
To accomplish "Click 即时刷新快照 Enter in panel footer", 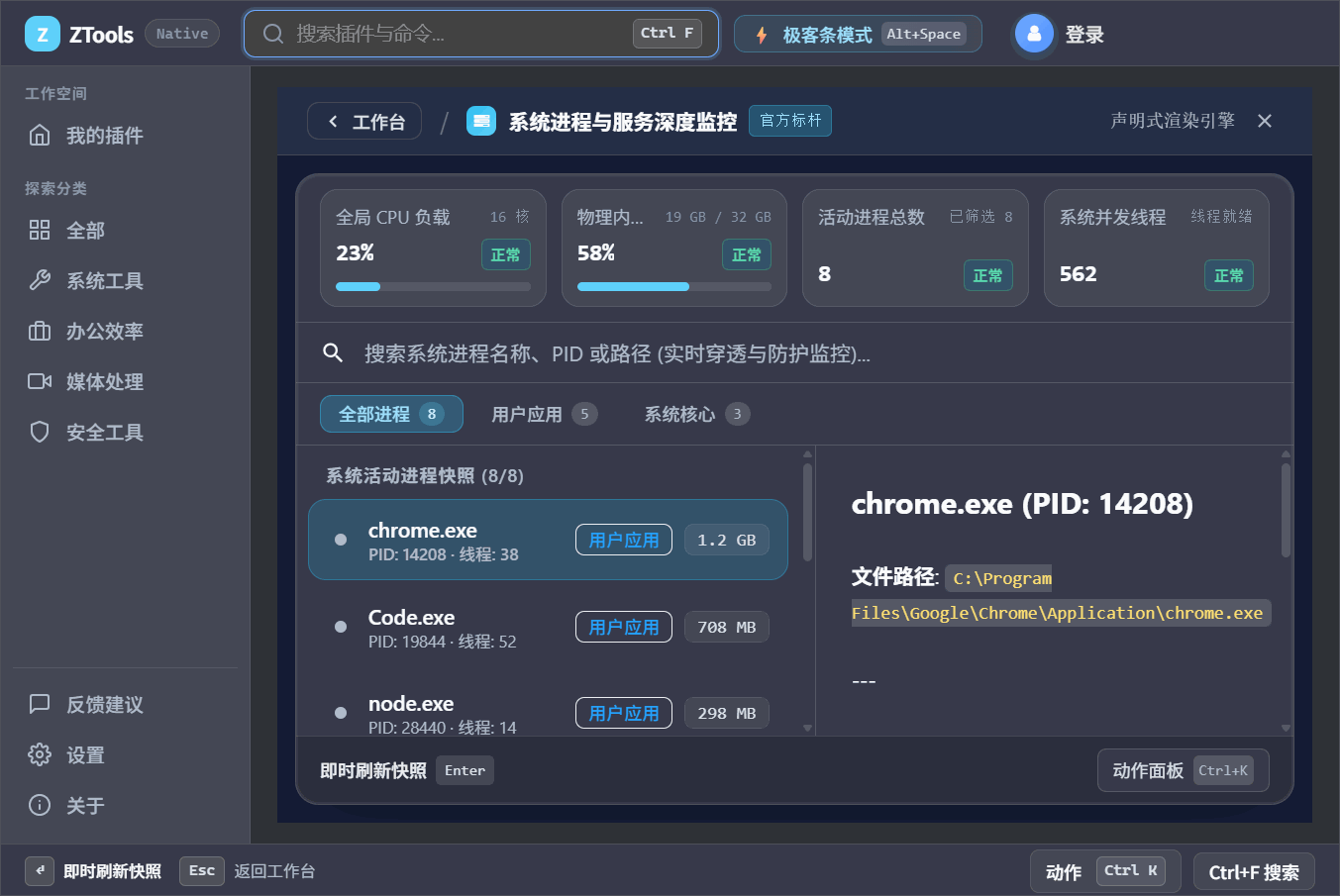I will point(407,770).
